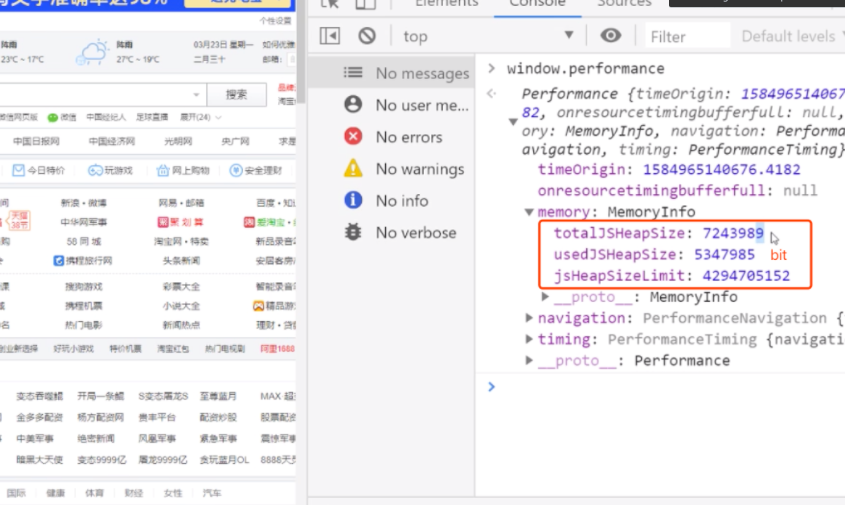Open the 阿里1688 red link
Viewport: 845px width, 505px height.
tap(278, 349)
